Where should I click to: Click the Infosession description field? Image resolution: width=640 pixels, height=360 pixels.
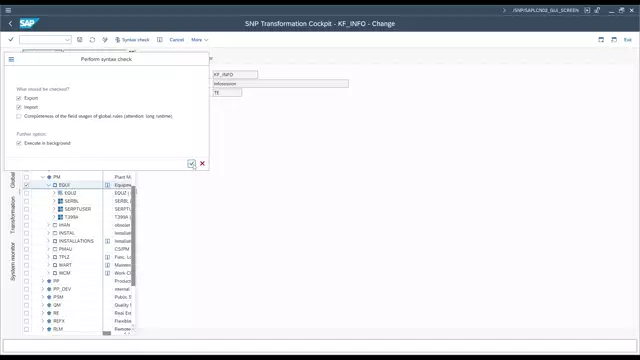pos(281,84)
